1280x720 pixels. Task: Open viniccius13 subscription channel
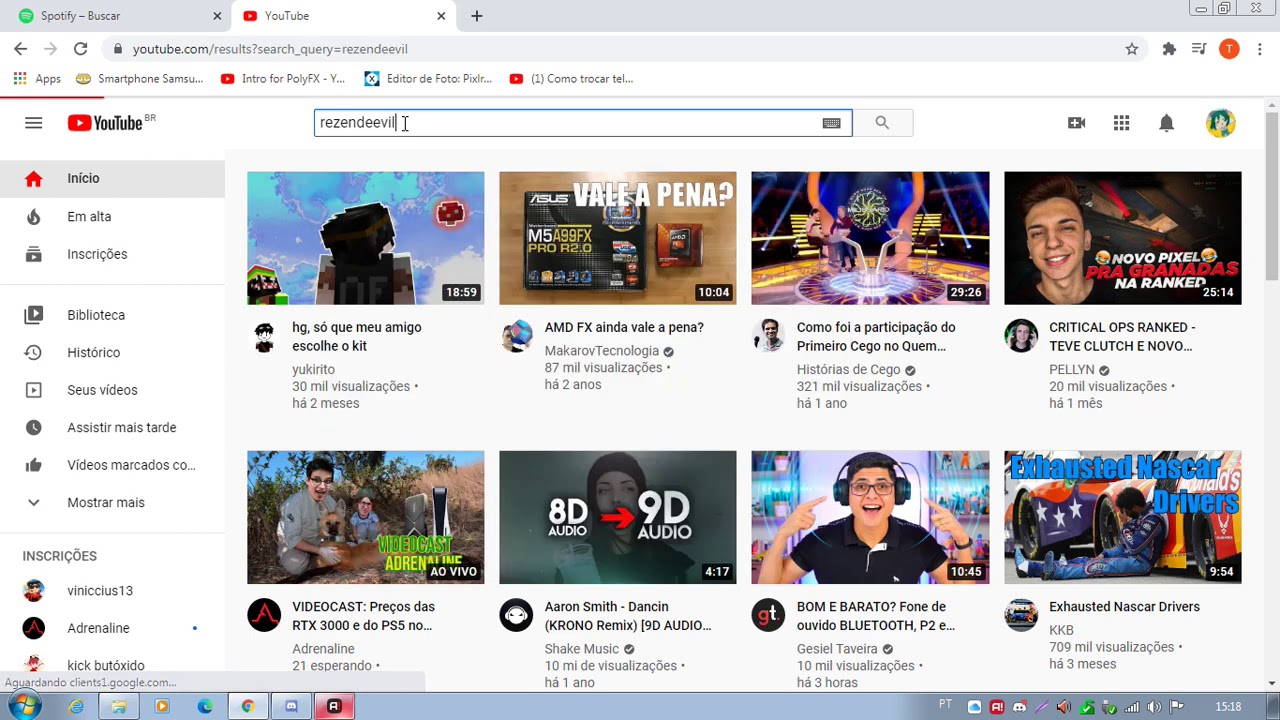pos(112,590)
